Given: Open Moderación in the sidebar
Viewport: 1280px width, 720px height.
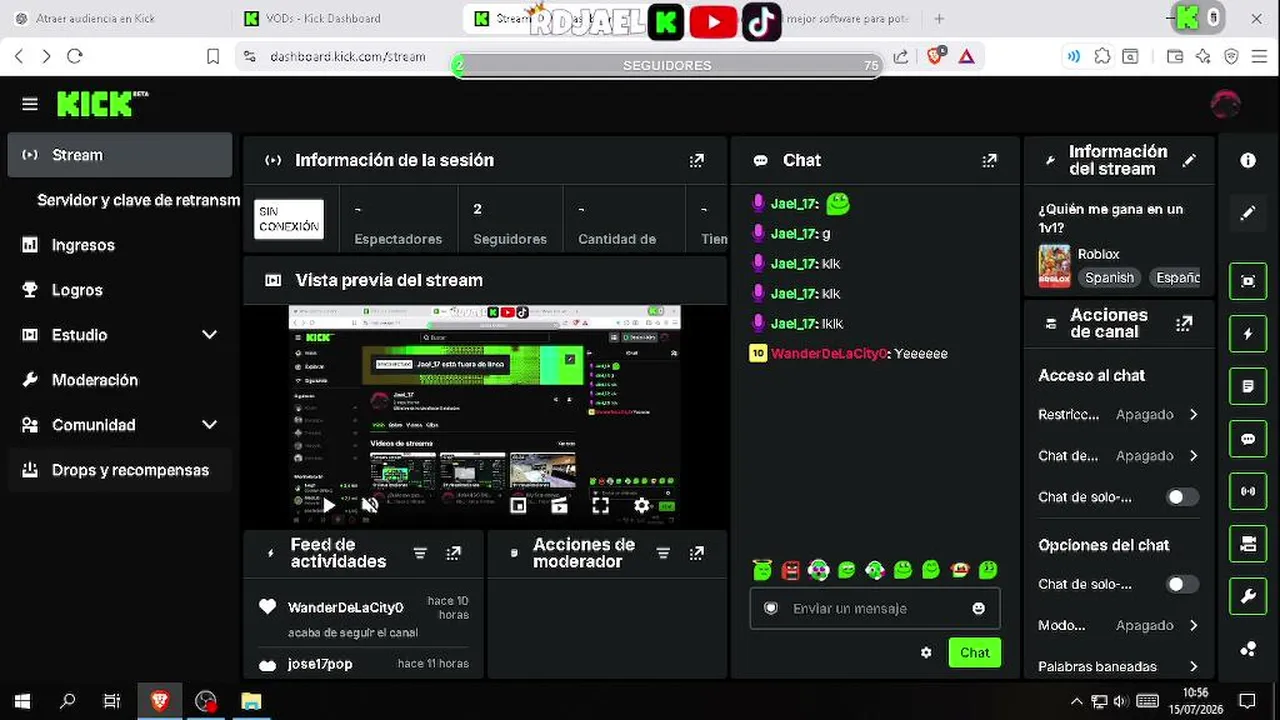Looking at the screenshot, I should point(120,380).
